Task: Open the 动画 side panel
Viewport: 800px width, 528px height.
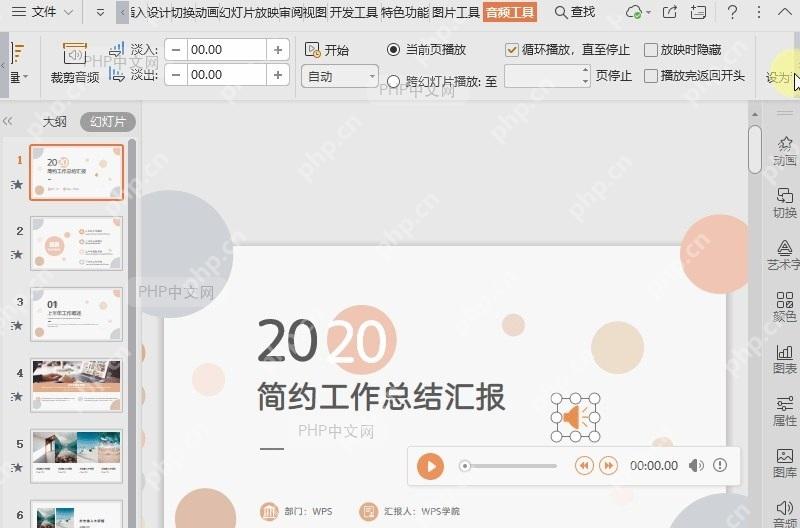Action: [784, 152]
